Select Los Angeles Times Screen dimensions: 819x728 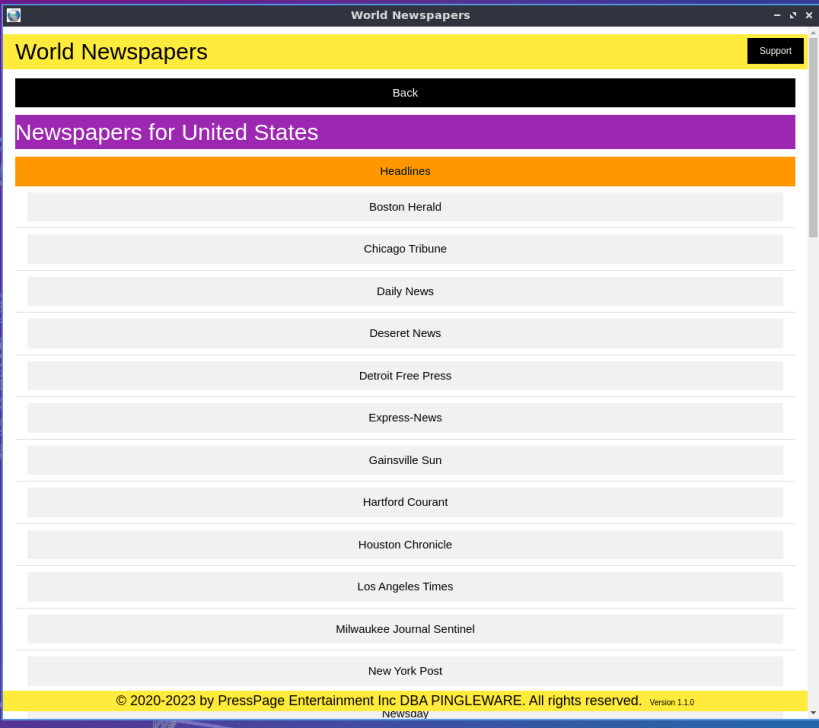click(405, 586)
